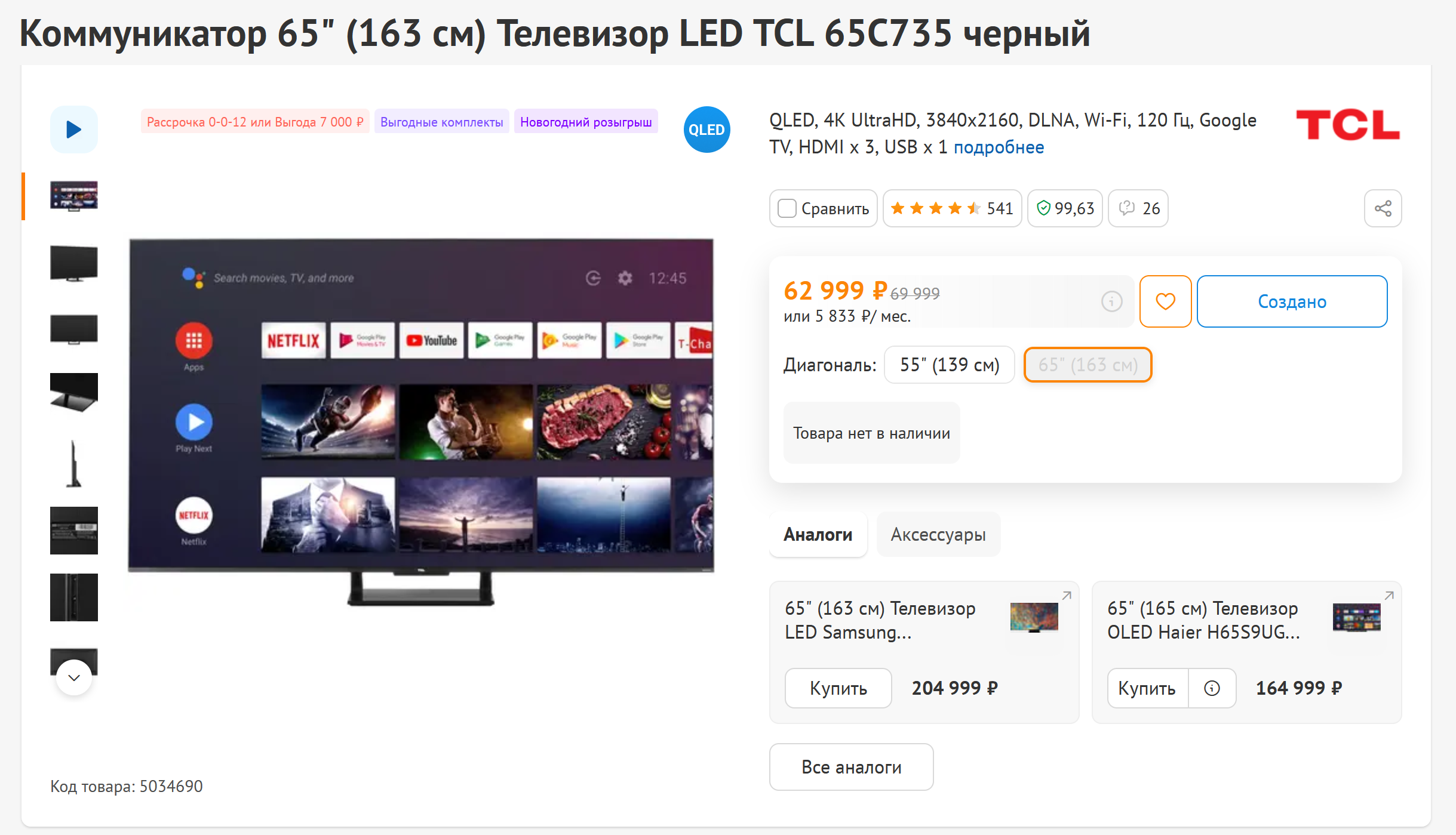This screenshot has height=835, width=1456.
Task: Expand specs via подробнее link
Action: tap(999, 147)
